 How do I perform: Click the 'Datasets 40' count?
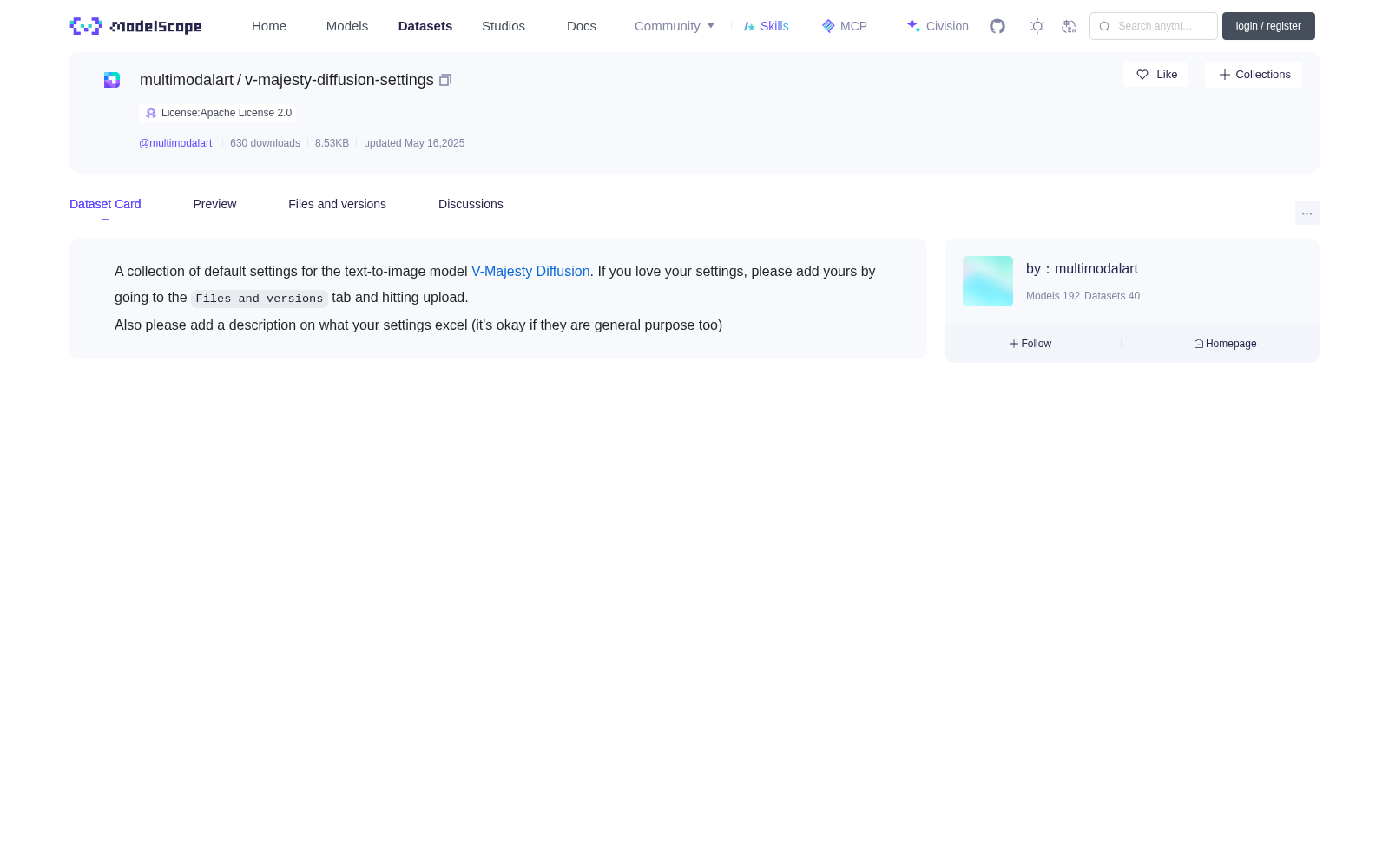tap(1112, 296)
